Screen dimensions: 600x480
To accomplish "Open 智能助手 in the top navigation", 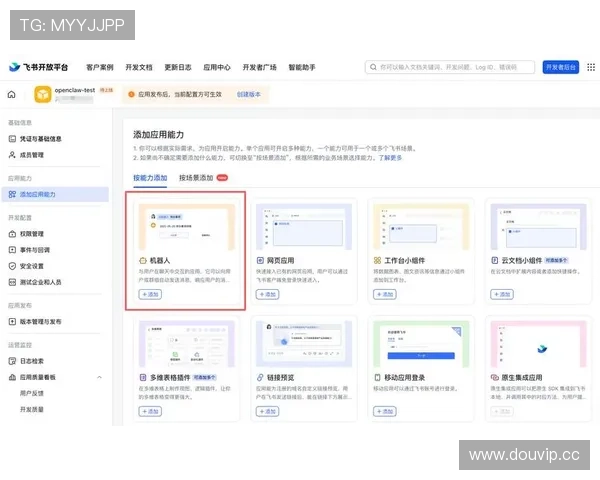I will (x=302, y=67).
